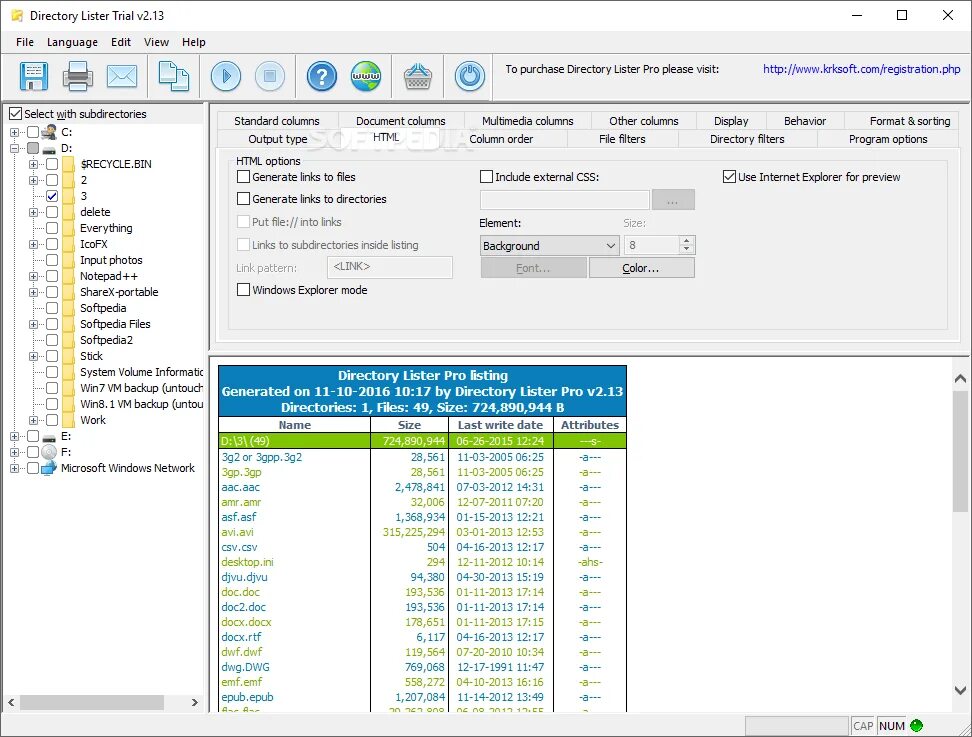Start listing with the Play toolbar icon

tap(226, 76)
